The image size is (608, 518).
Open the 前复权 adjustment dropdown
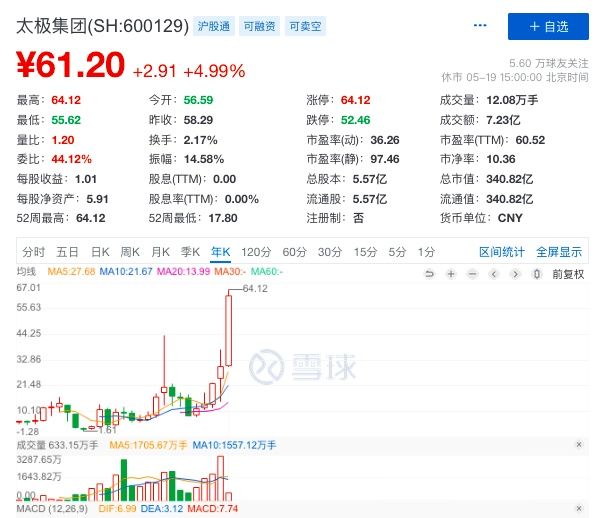coord(568,274)
